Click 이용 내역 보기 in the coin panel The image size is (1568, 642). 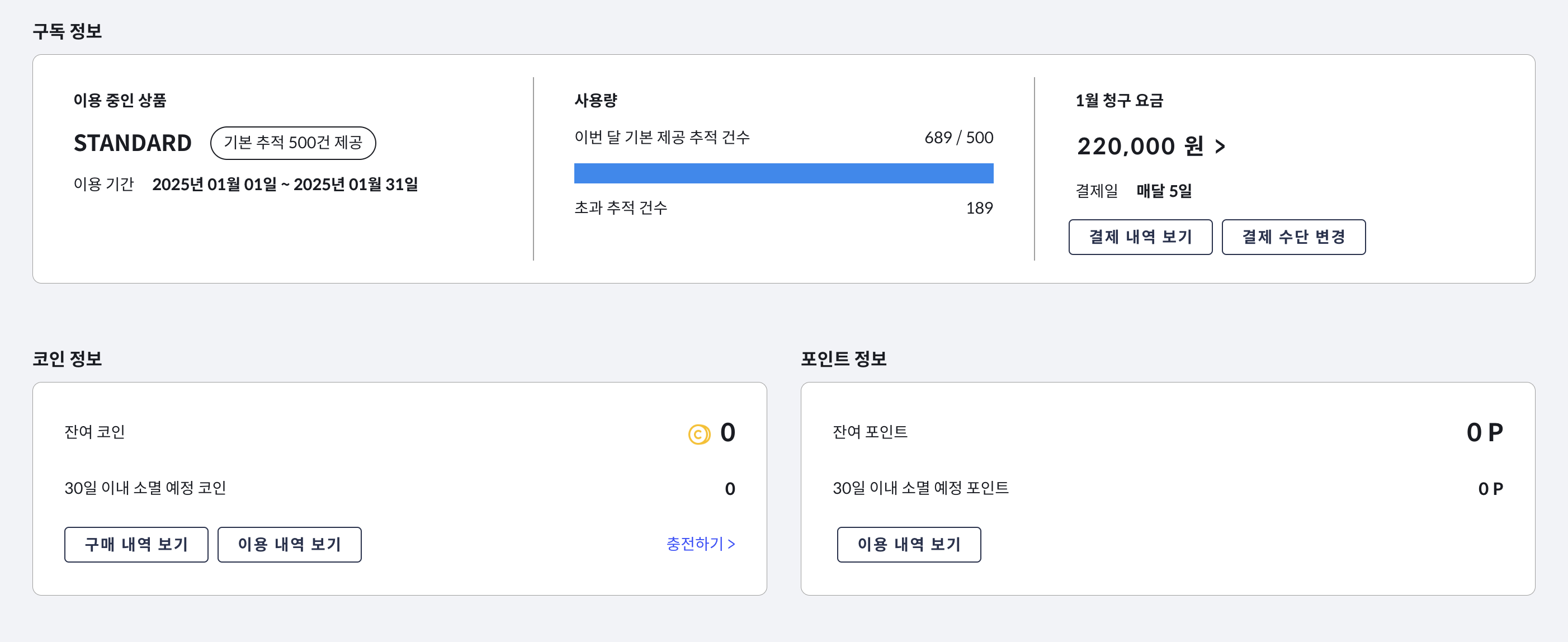pos(289,545)
